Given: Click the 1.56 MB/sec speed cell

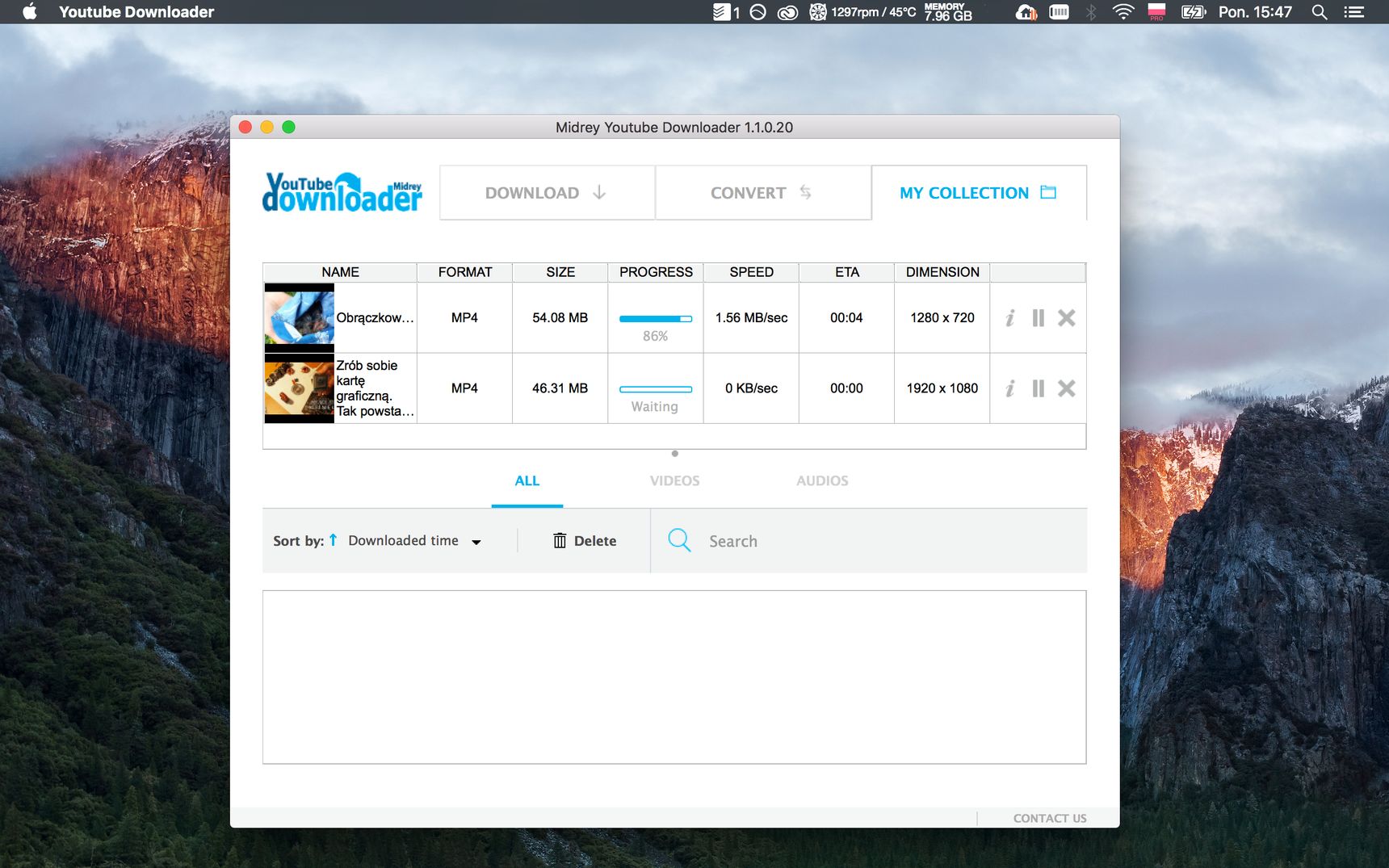Looking at the screenshot, I should pyautogui.click(x=752, y=318).
